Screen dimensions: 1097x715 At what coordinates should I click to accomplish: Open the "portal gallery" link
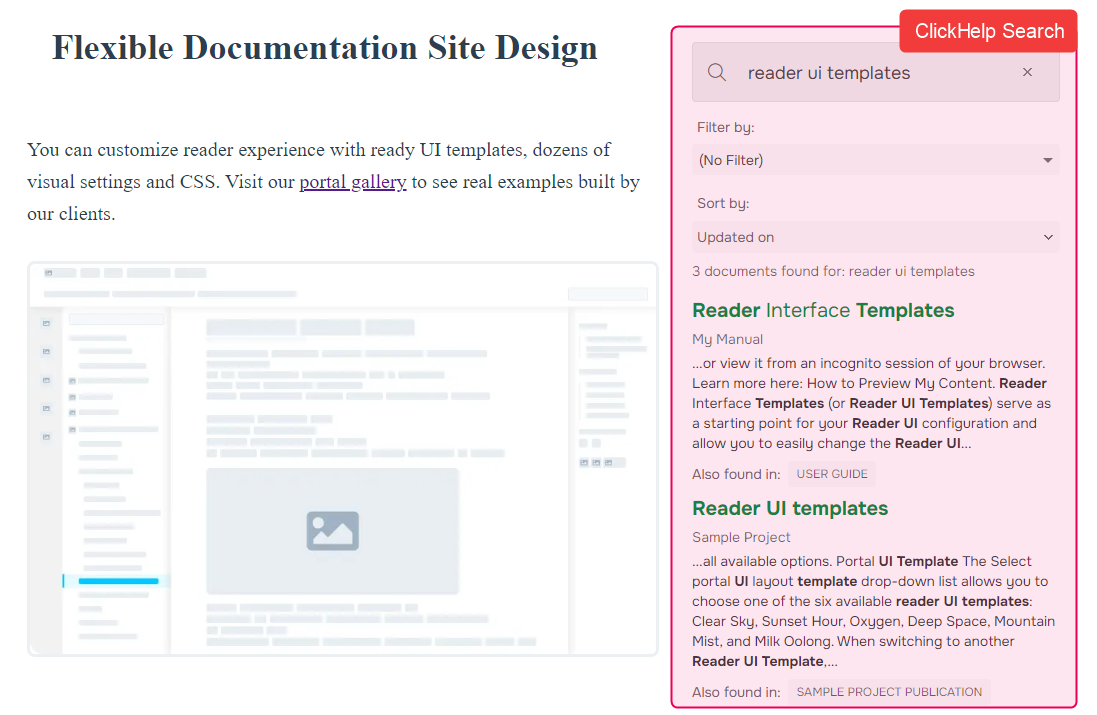click(x=352, y=181)
